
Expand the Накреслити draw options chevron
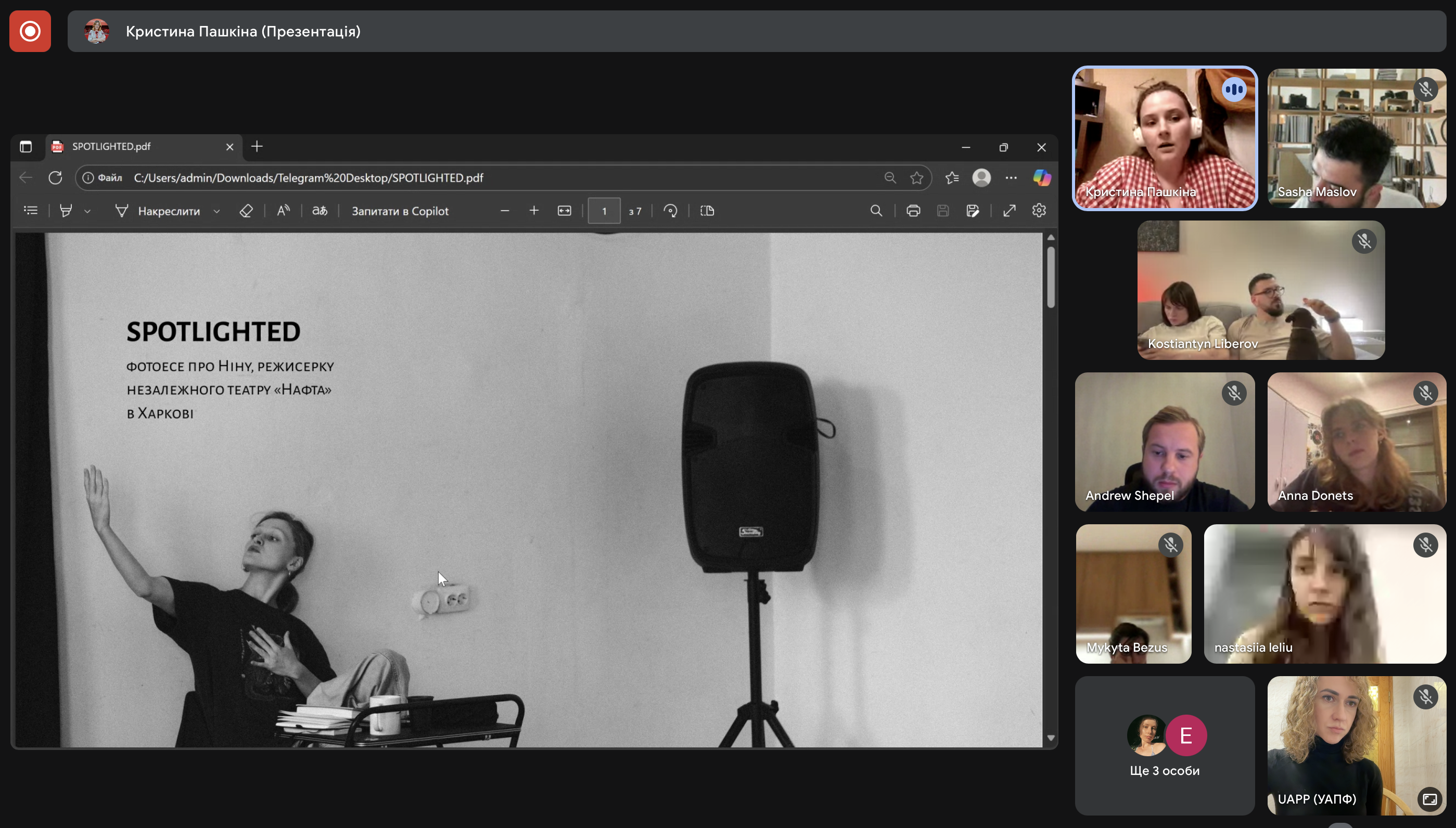click(217, 212)
